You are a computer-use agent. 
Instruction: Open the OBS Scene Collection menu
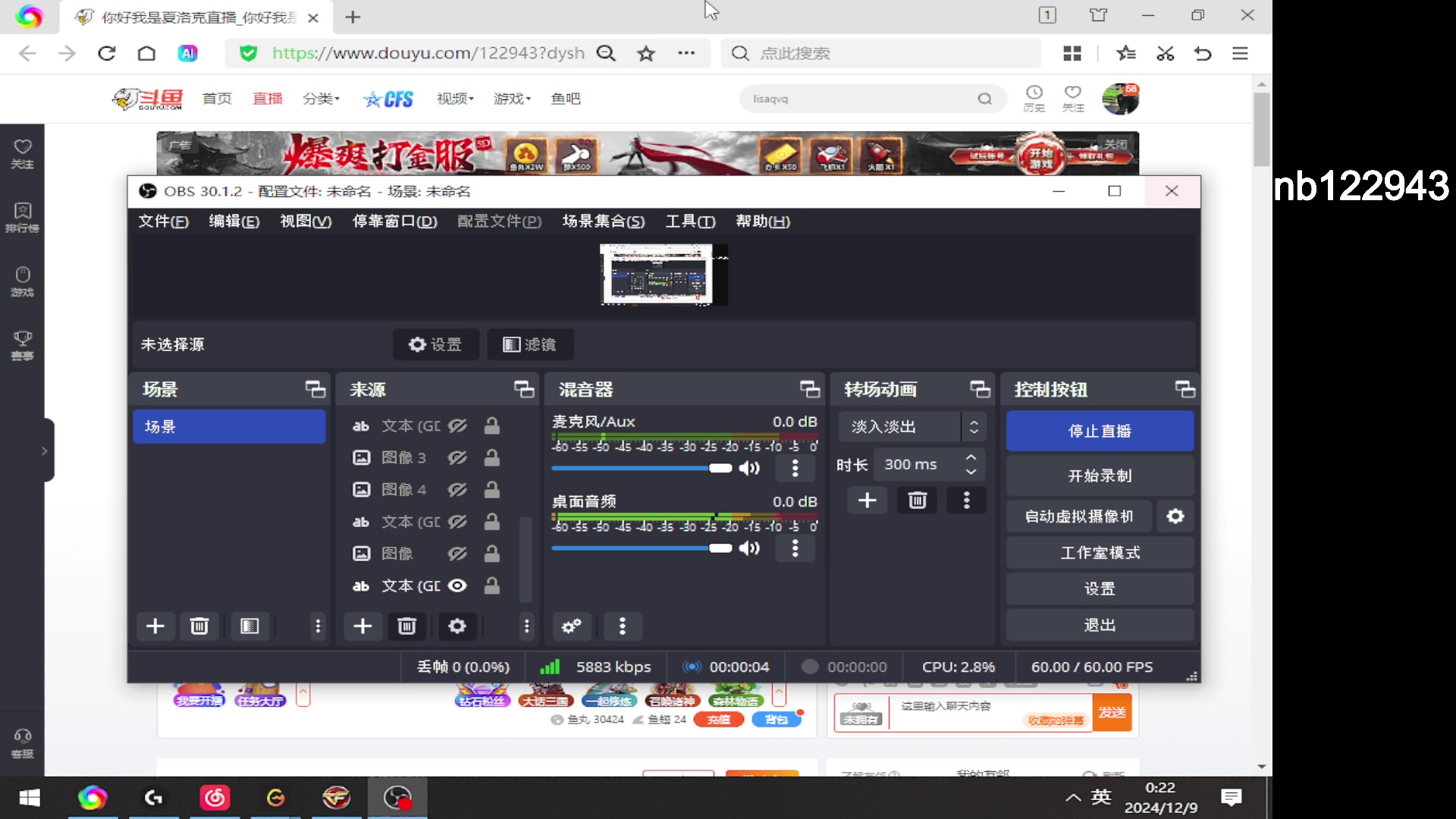point(604,221)
